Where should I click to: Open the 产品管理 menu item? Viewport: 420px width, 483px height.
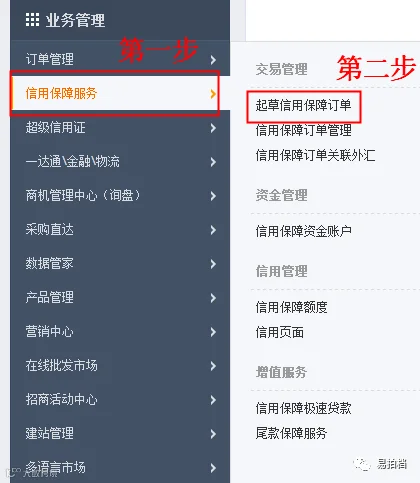point(120,297)
